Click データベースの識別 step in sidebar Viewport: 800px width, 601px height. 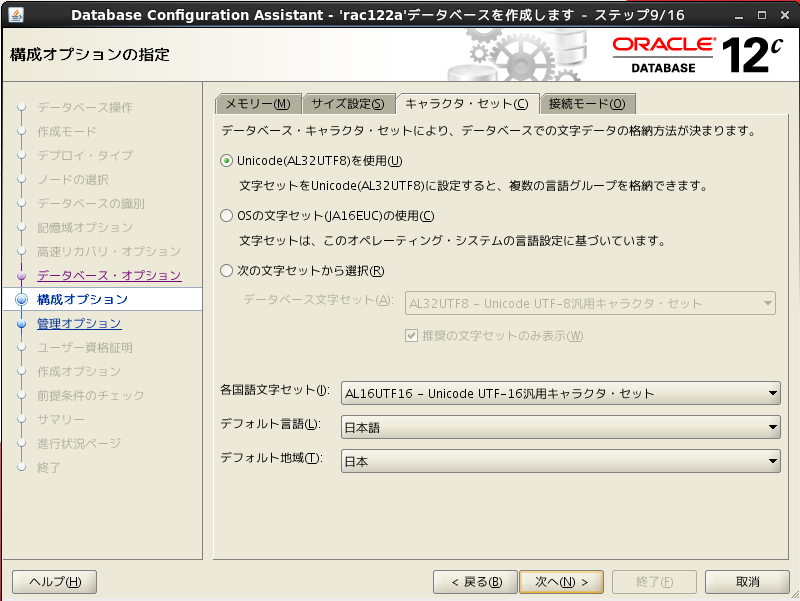(91, 204)
